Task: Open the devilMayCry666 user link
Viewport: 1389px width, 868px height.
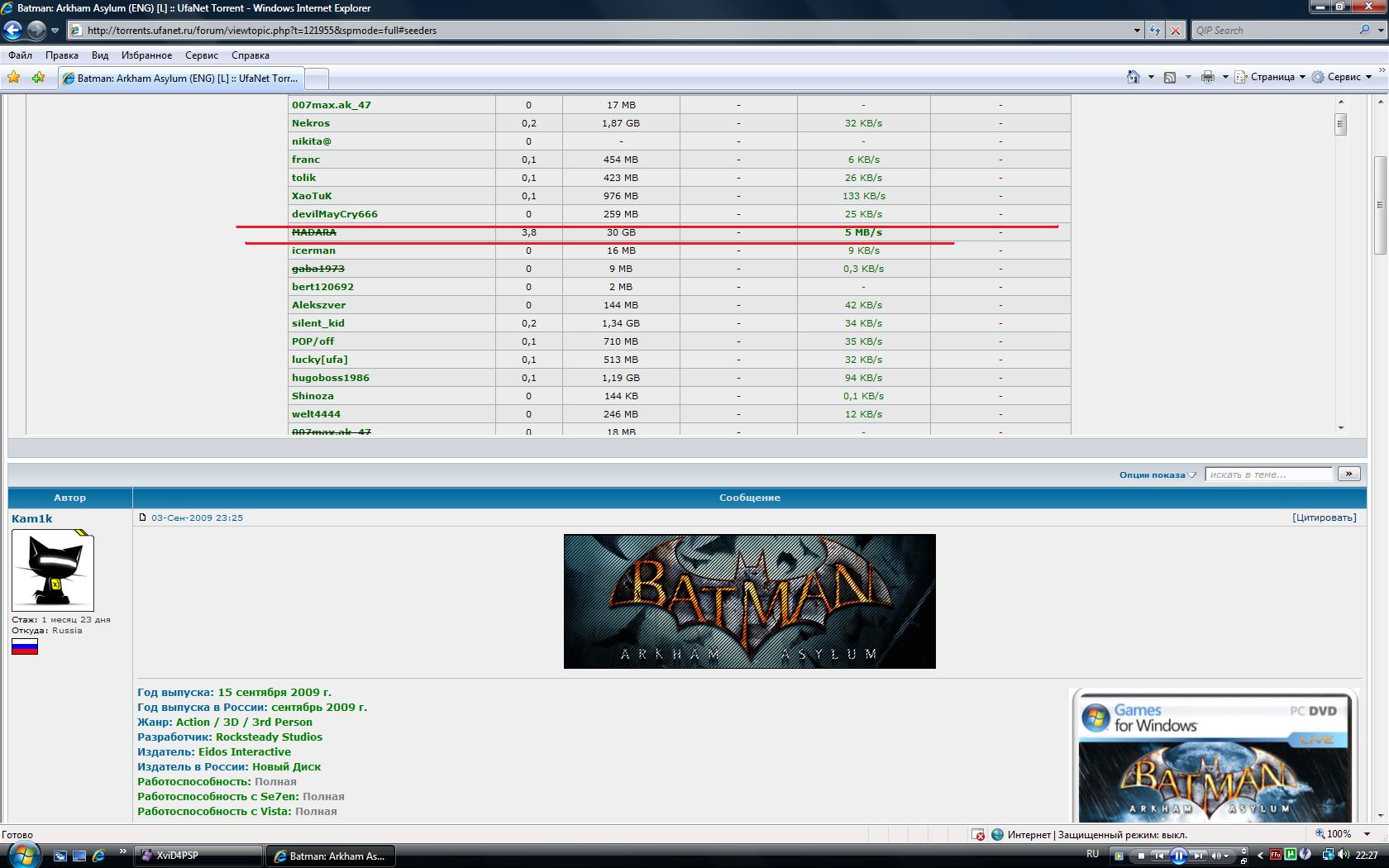Action: [335, 214]
